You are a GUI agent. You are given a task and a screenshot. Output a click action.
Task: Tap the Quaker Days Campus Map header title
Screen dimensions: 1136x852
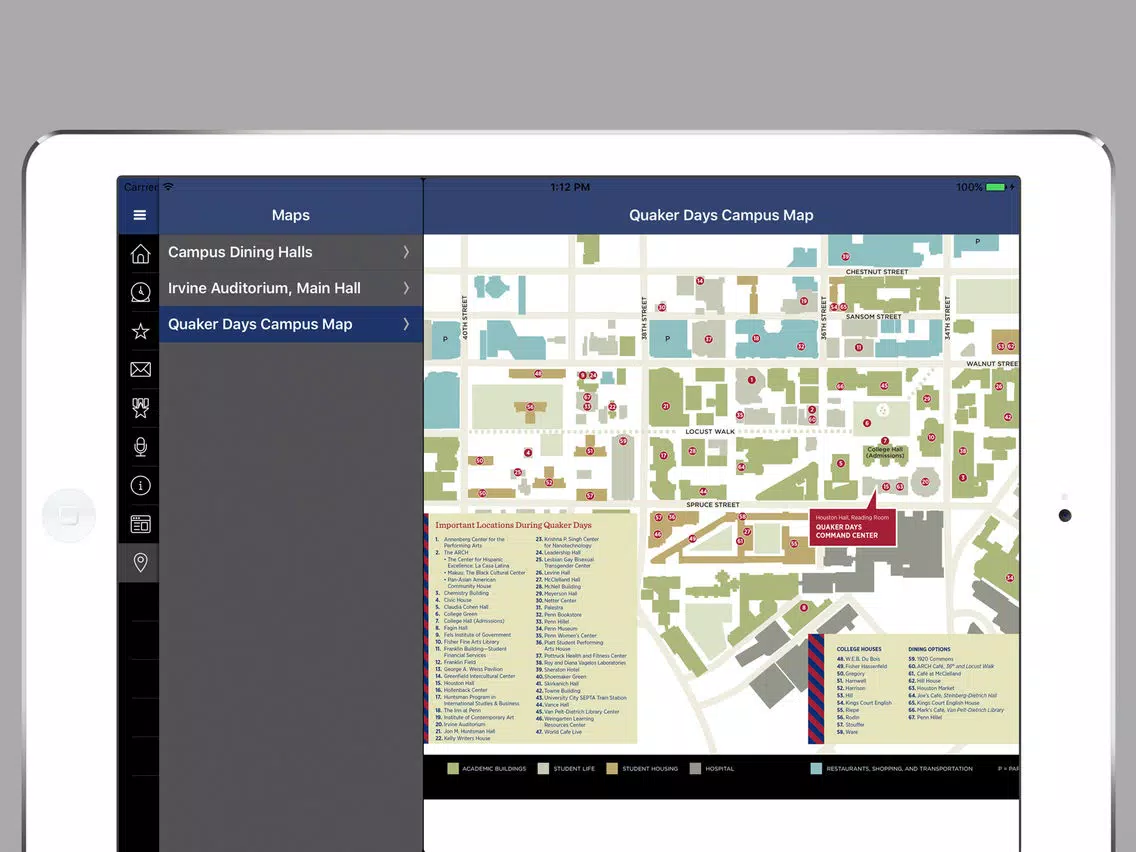[x=721, y=215]
